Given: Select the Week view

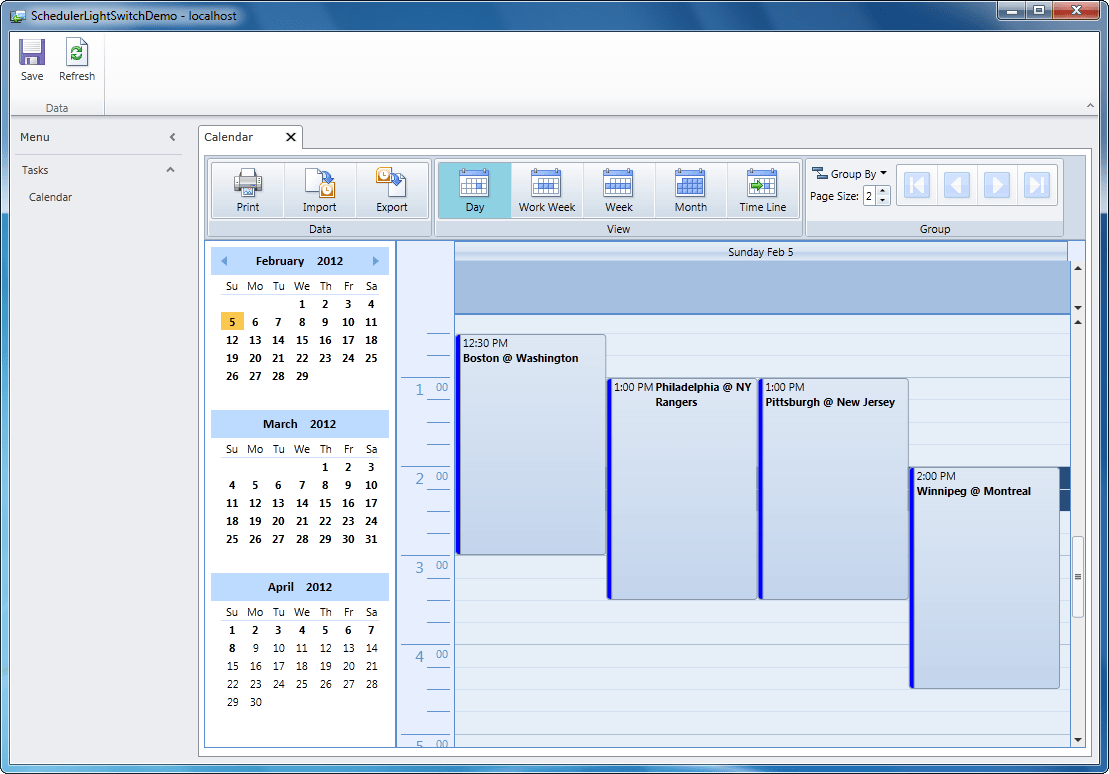Looking at the screenshot, I should (x=618, y=190).
